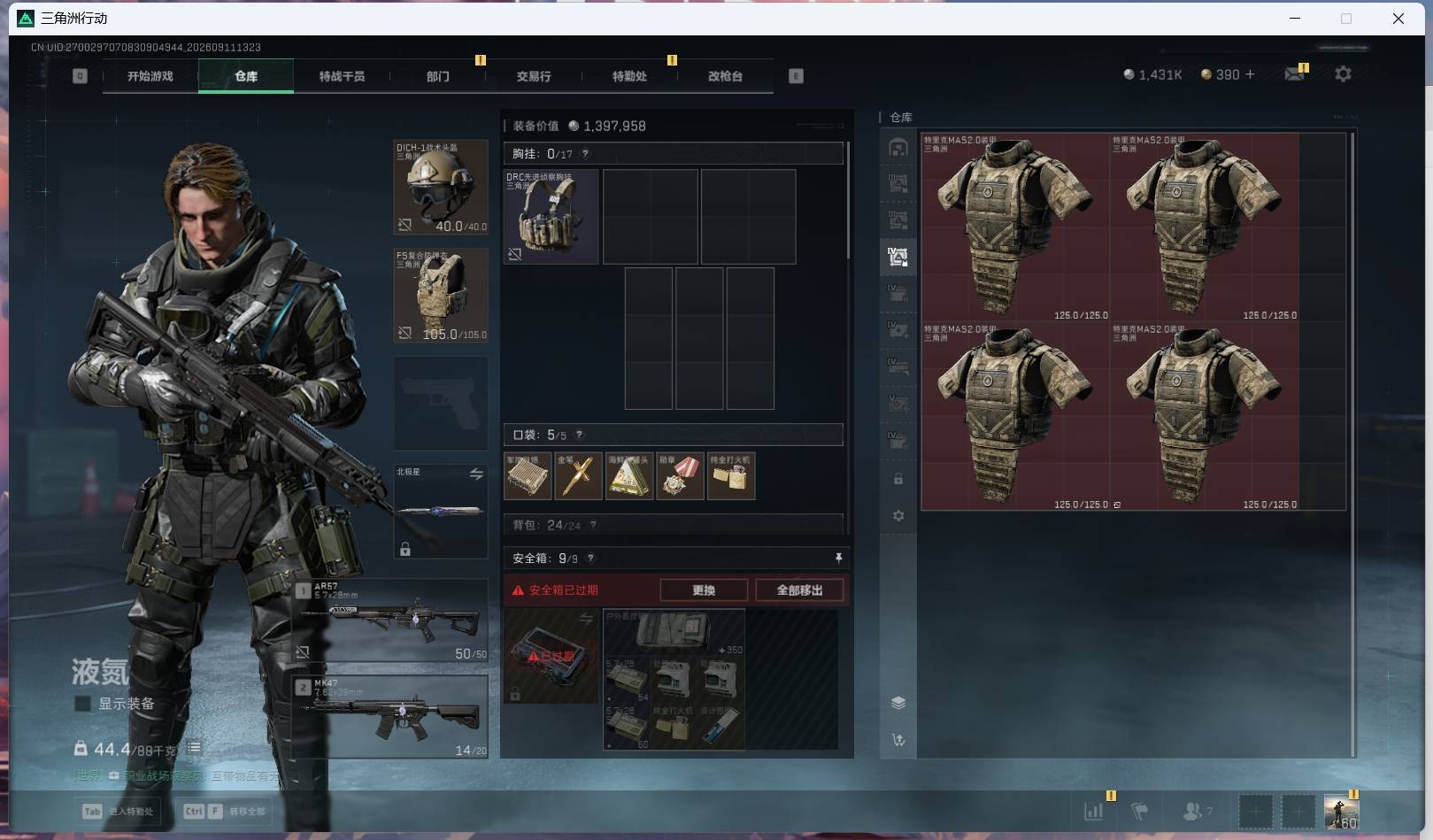Open the statistics bar chart icon
Viewport: 1433px width, 840px height.
pyautogui.click(x=1094, y=811)
